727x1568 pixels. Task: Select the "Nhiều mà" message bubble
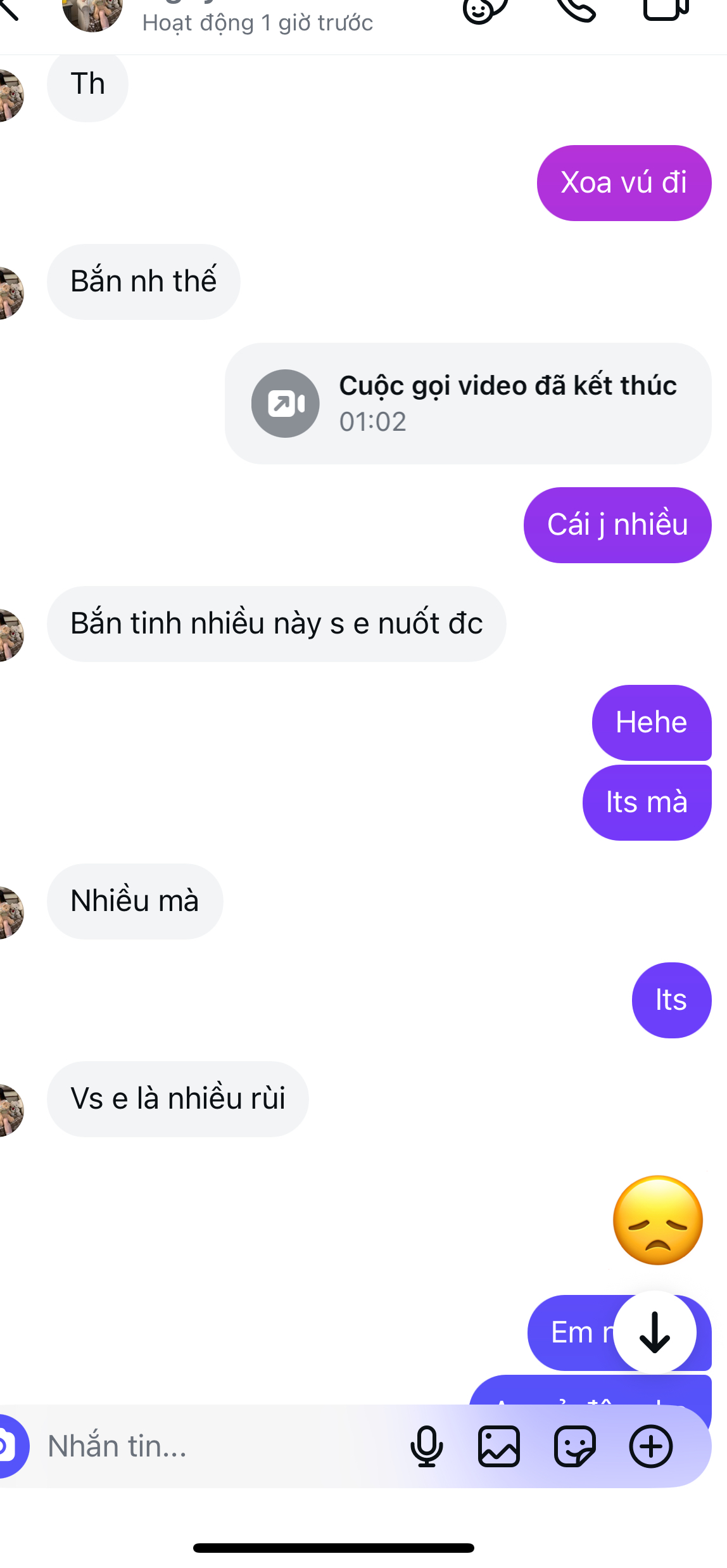click(x=135, y=901)
